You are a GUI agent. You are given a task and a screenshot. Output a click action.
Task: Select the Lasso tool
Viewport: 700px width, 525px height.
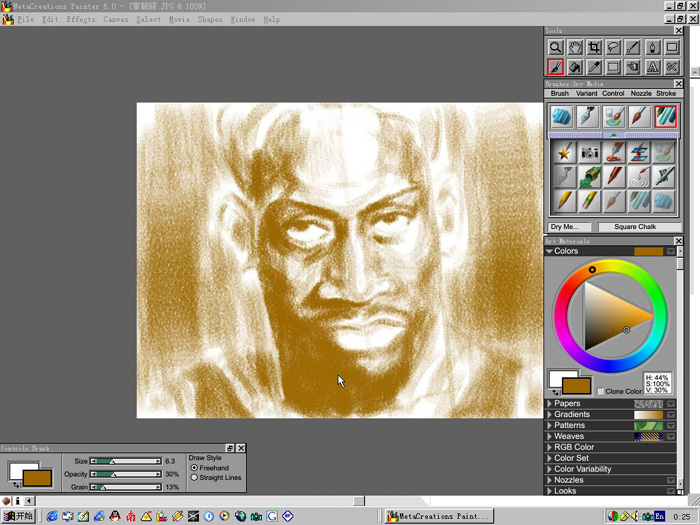[x=613, y=47]
